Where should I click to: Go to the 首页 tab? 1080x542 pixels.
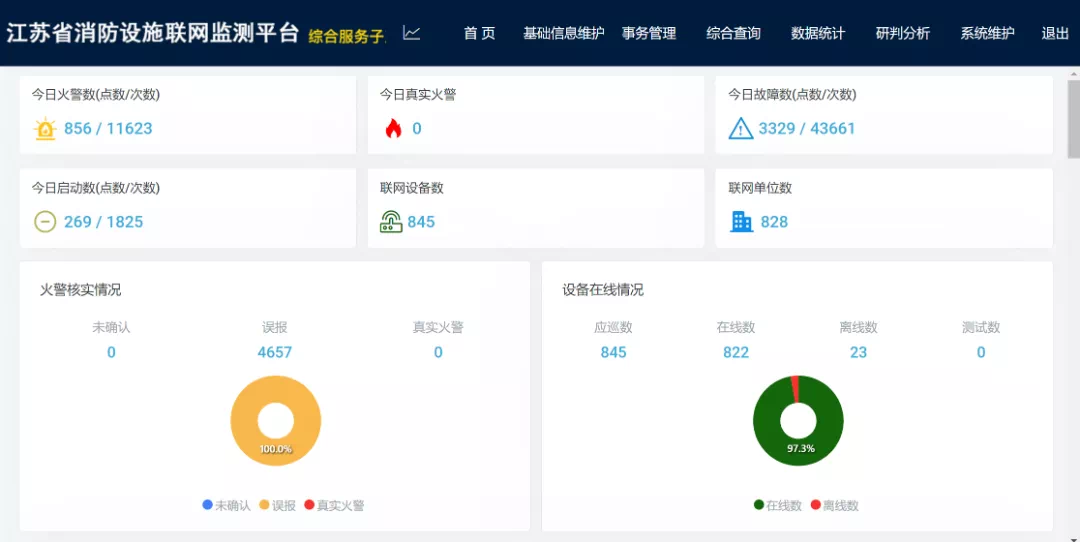pos(480,33)
